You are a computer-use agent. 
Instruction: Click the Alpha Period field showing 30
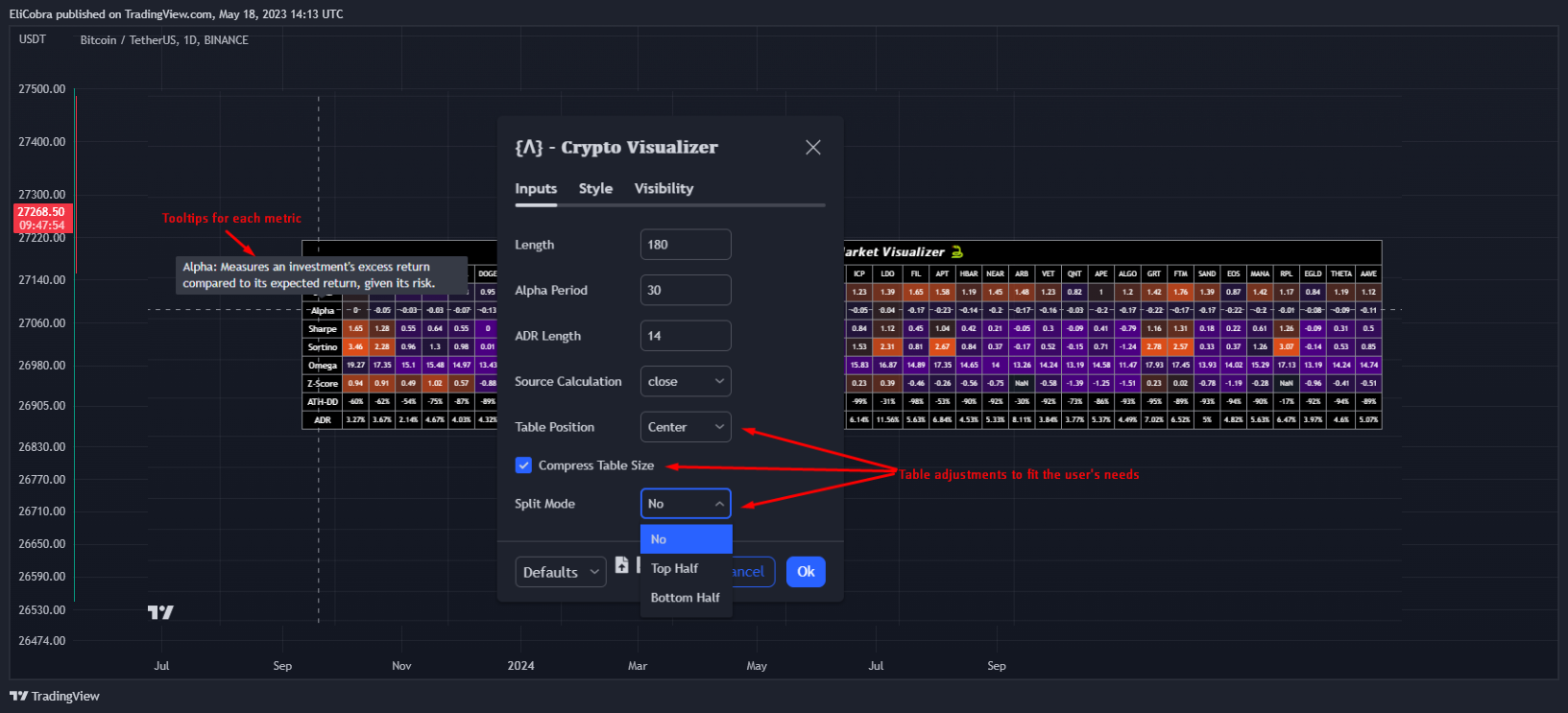pos(686,290)
